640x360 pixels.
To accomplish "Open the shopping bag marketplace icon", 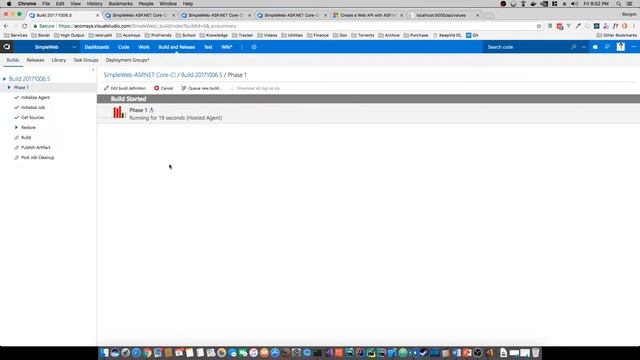I will [595, 47].
